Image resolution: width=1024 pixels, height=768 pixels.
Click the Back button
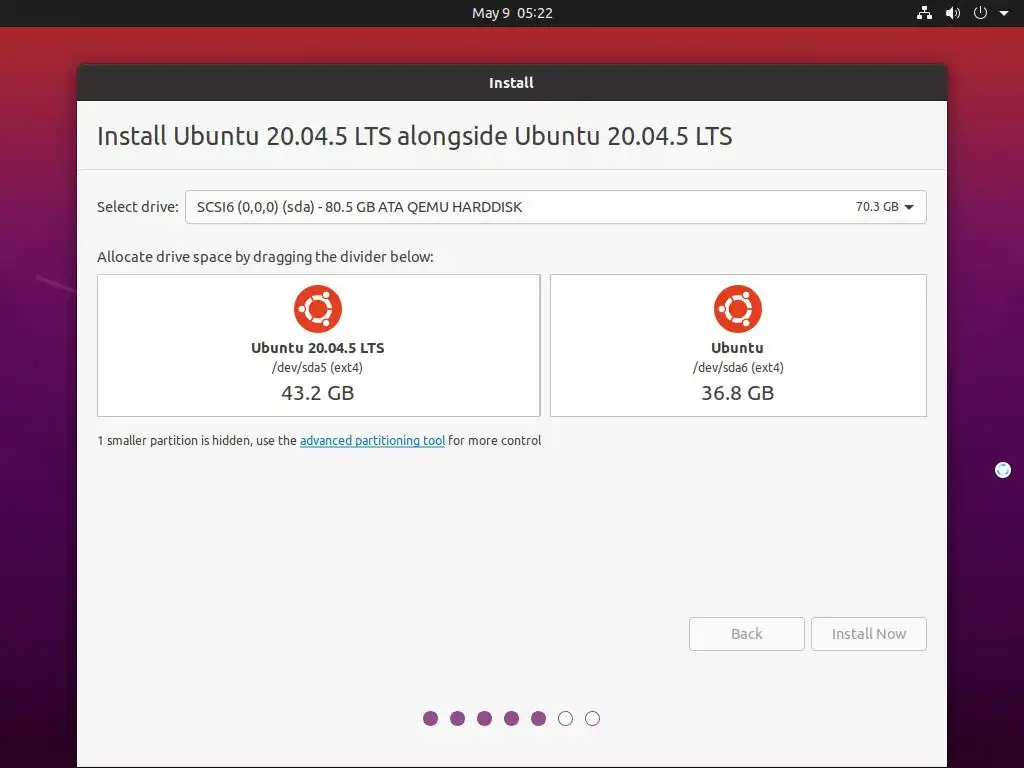click(x=746, y=634)
